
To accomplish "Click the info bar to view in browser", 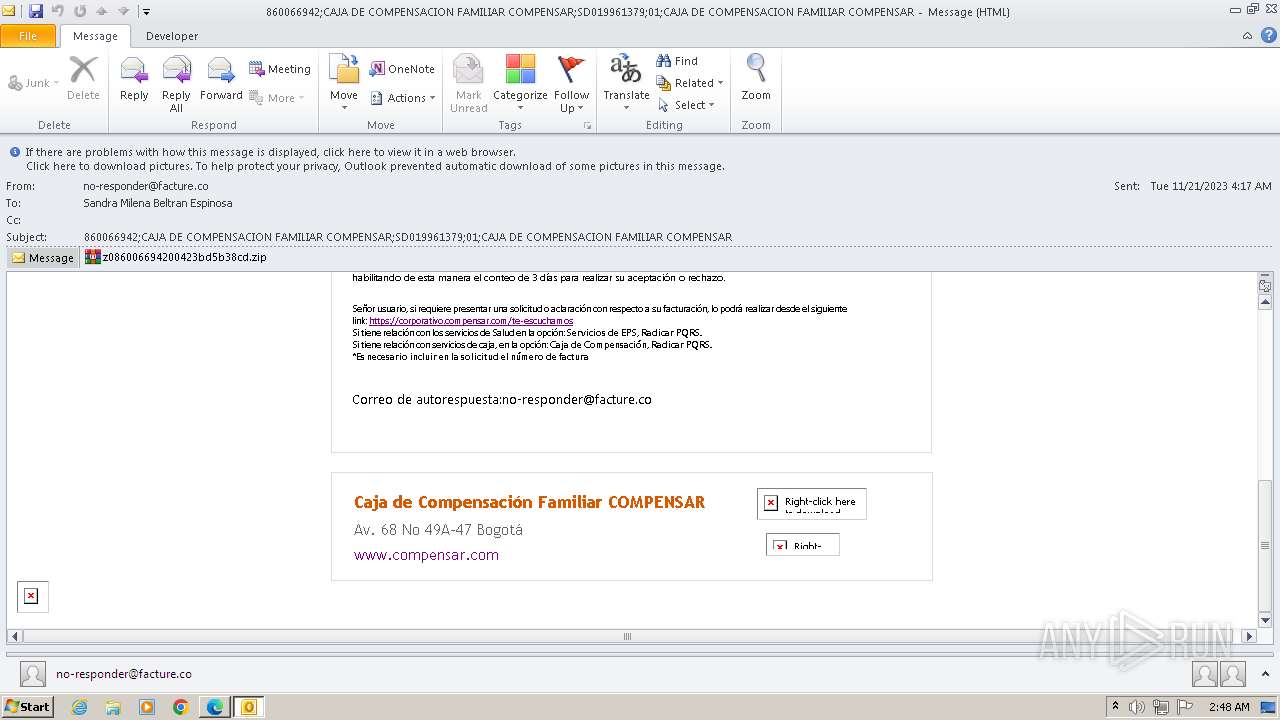I will [270, 153].
